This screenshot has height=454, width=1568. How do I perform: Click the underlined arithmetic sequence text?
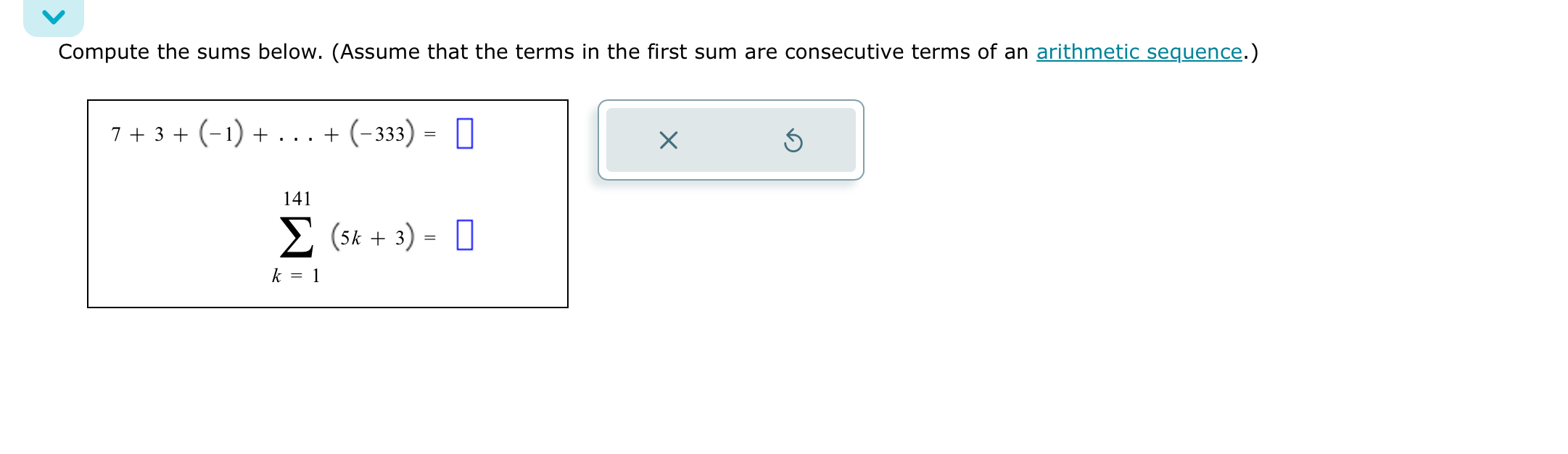(x=1137, y=51)
